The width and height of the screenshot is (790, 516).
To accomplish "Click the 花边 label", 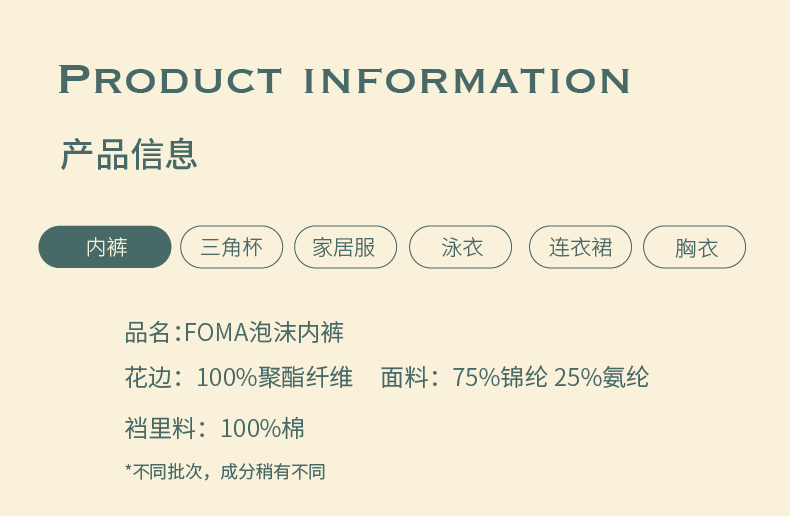I will click(148, 378).
